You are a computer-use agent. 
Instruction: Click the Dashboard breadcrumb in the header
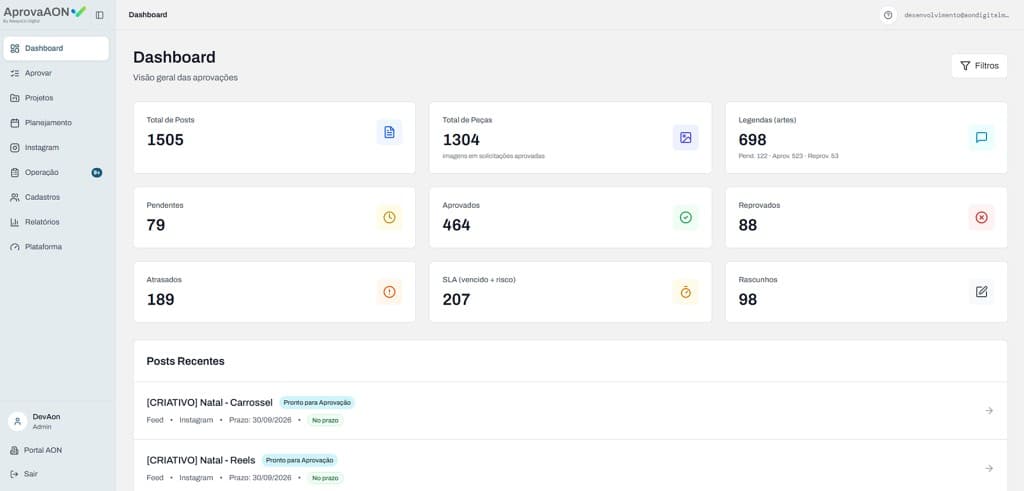point(148,14)
